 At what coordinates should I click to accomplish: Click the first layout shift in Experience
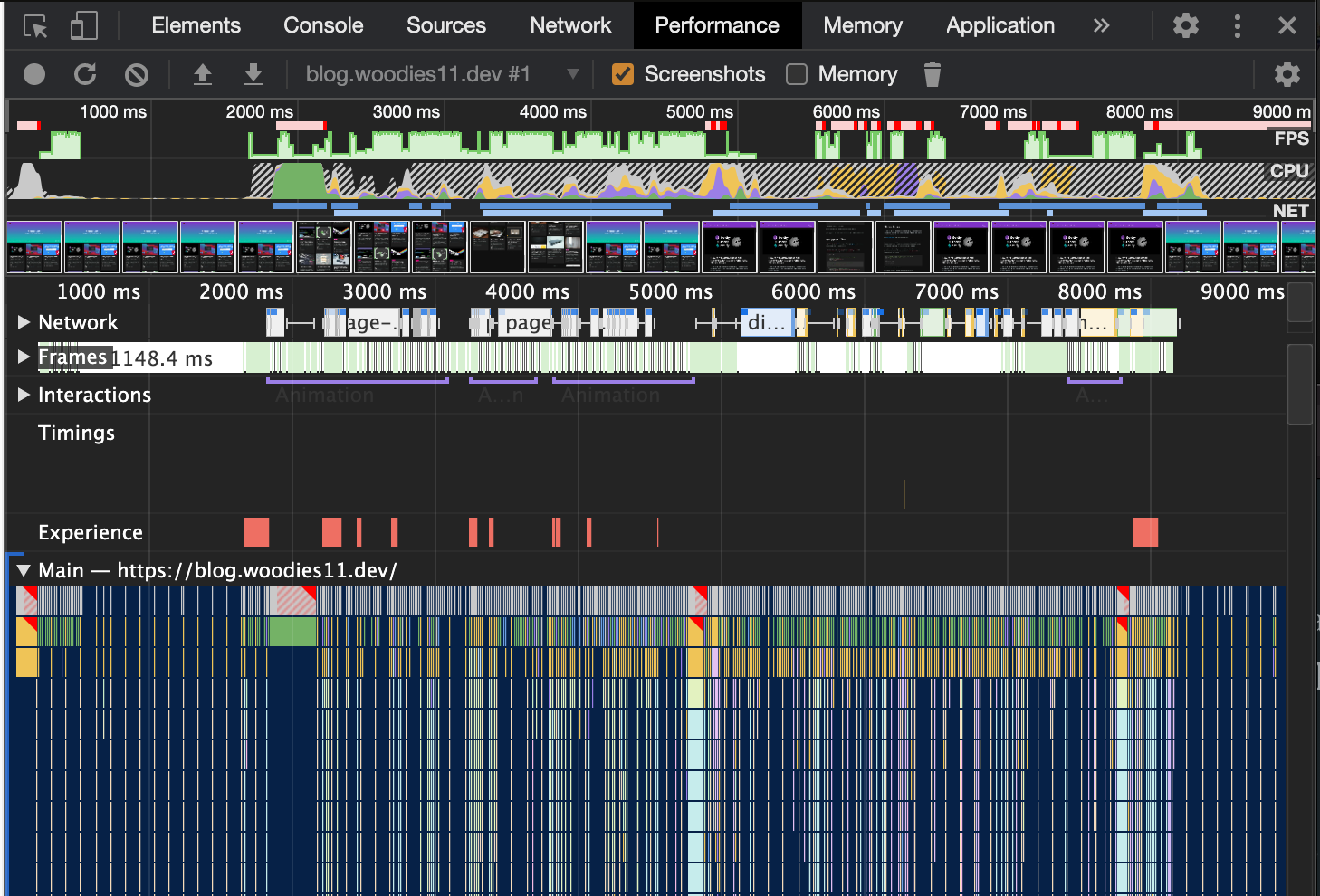tap(257, 532)
